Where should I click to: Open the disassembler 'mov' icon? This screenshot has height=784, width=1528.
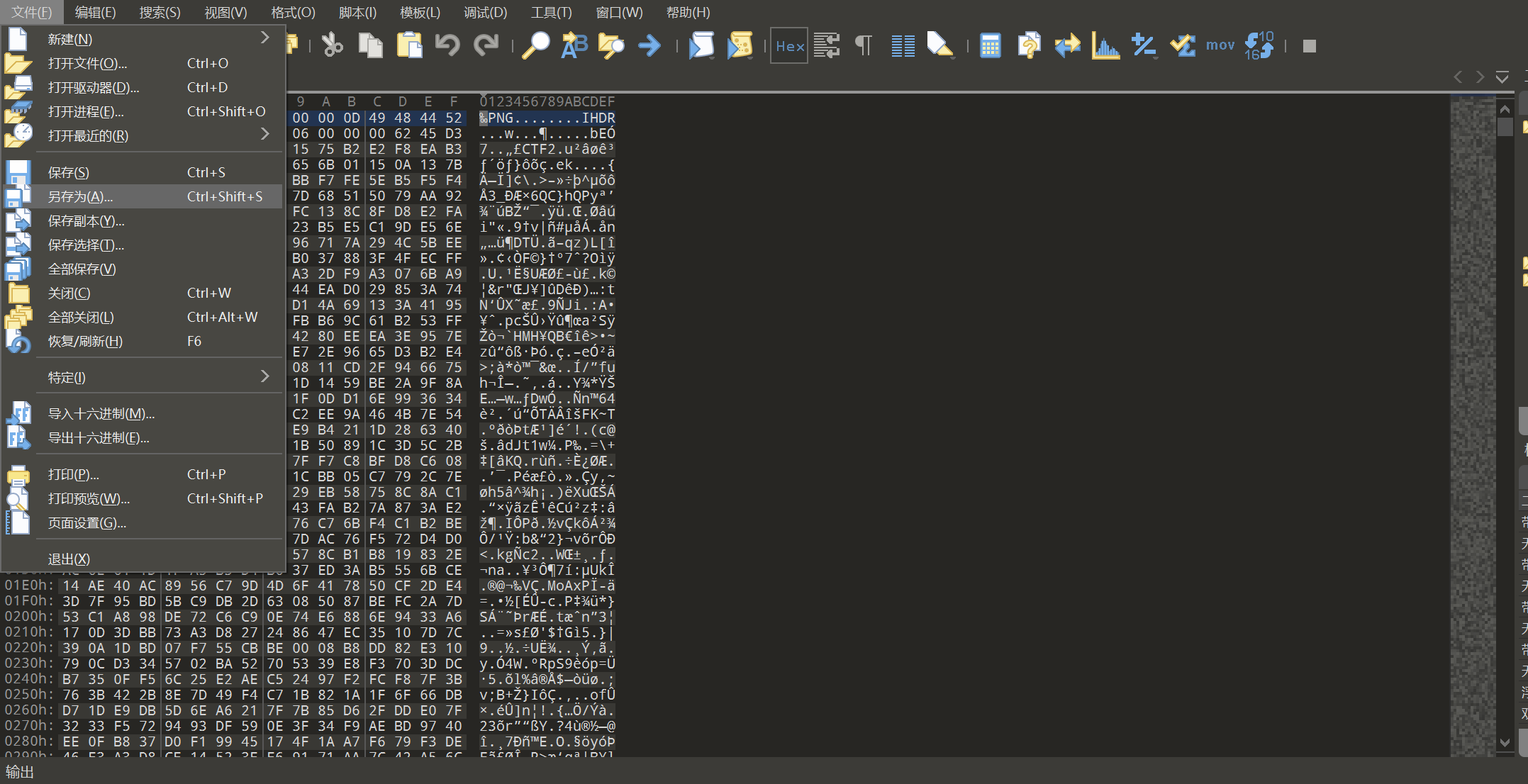pos(1220,45)
